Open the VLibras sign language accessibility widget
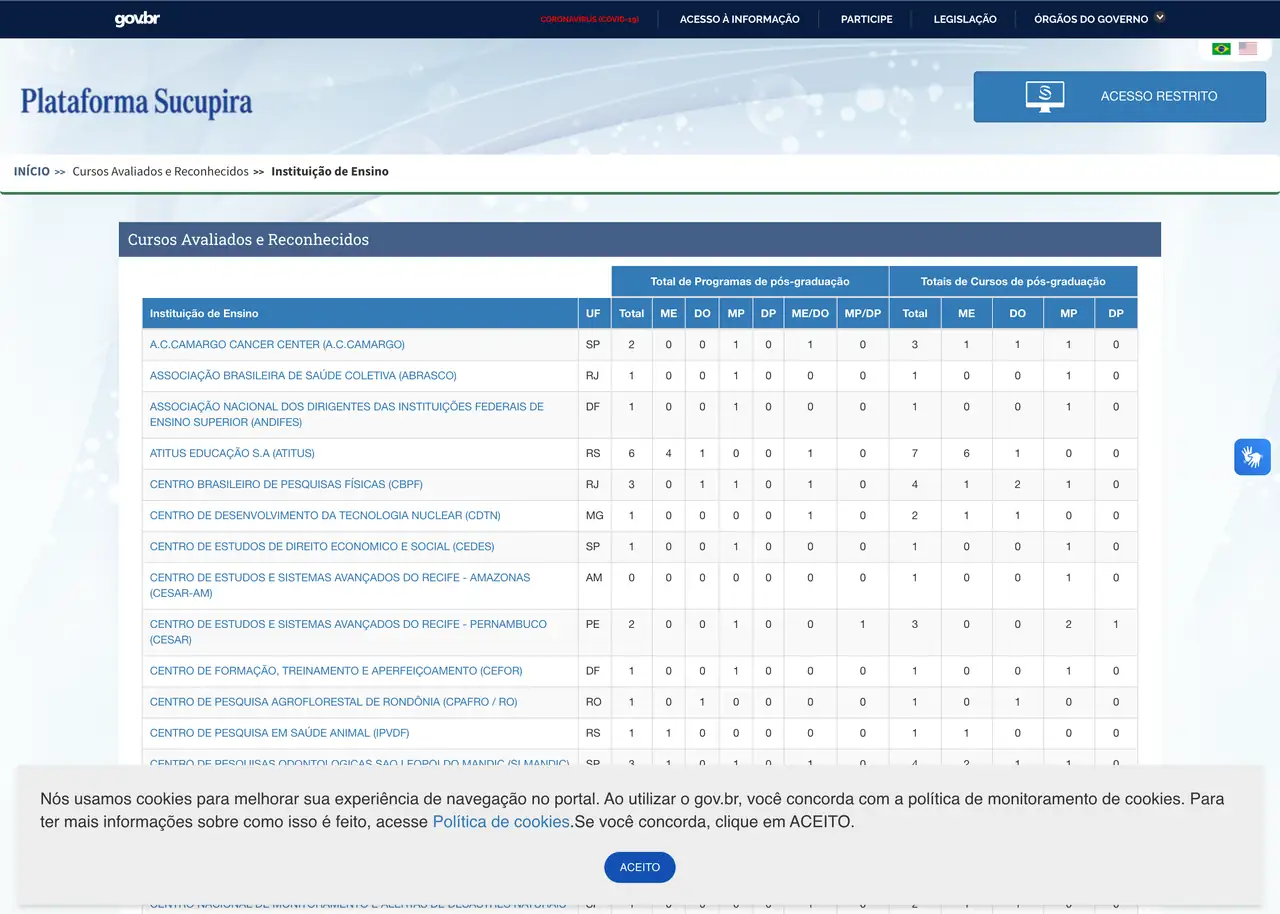This screenshot has width=1280, height=914. click(x=1252, y=457)
